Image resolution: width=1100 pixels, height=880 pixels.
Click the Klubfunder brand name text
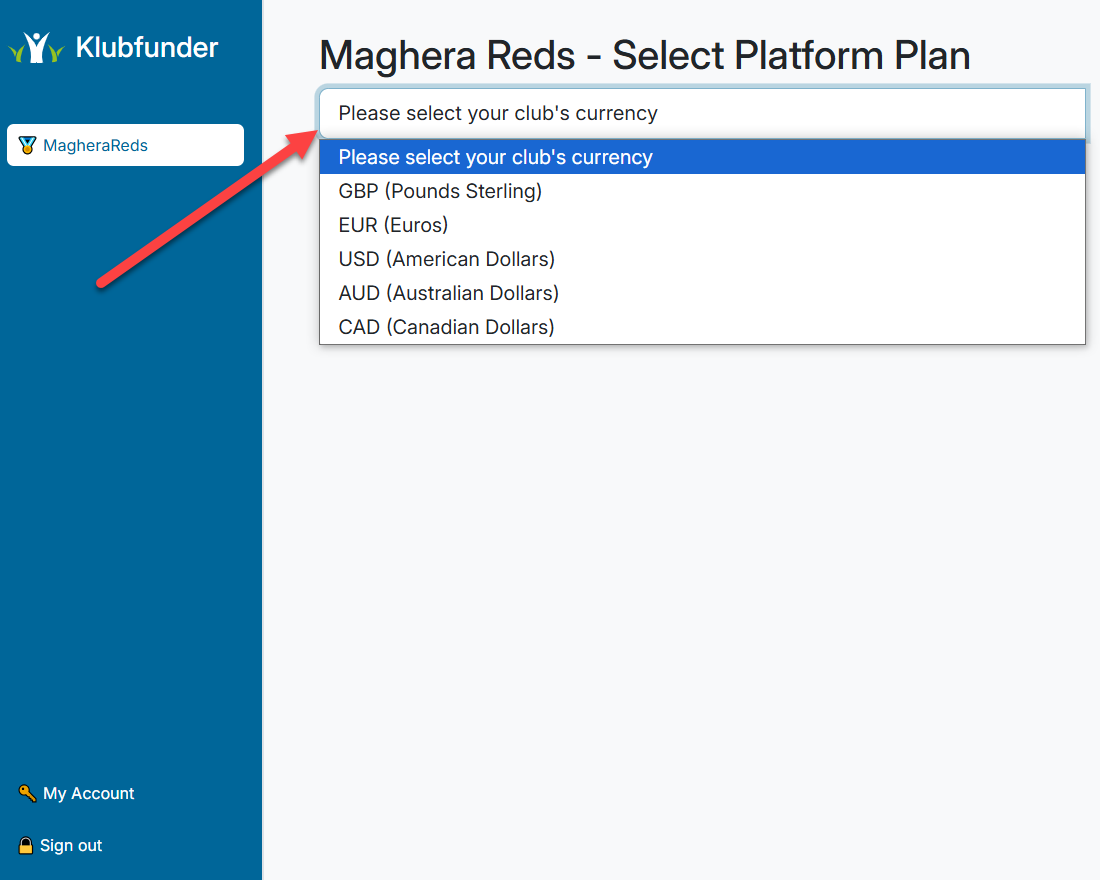[147, 47]
